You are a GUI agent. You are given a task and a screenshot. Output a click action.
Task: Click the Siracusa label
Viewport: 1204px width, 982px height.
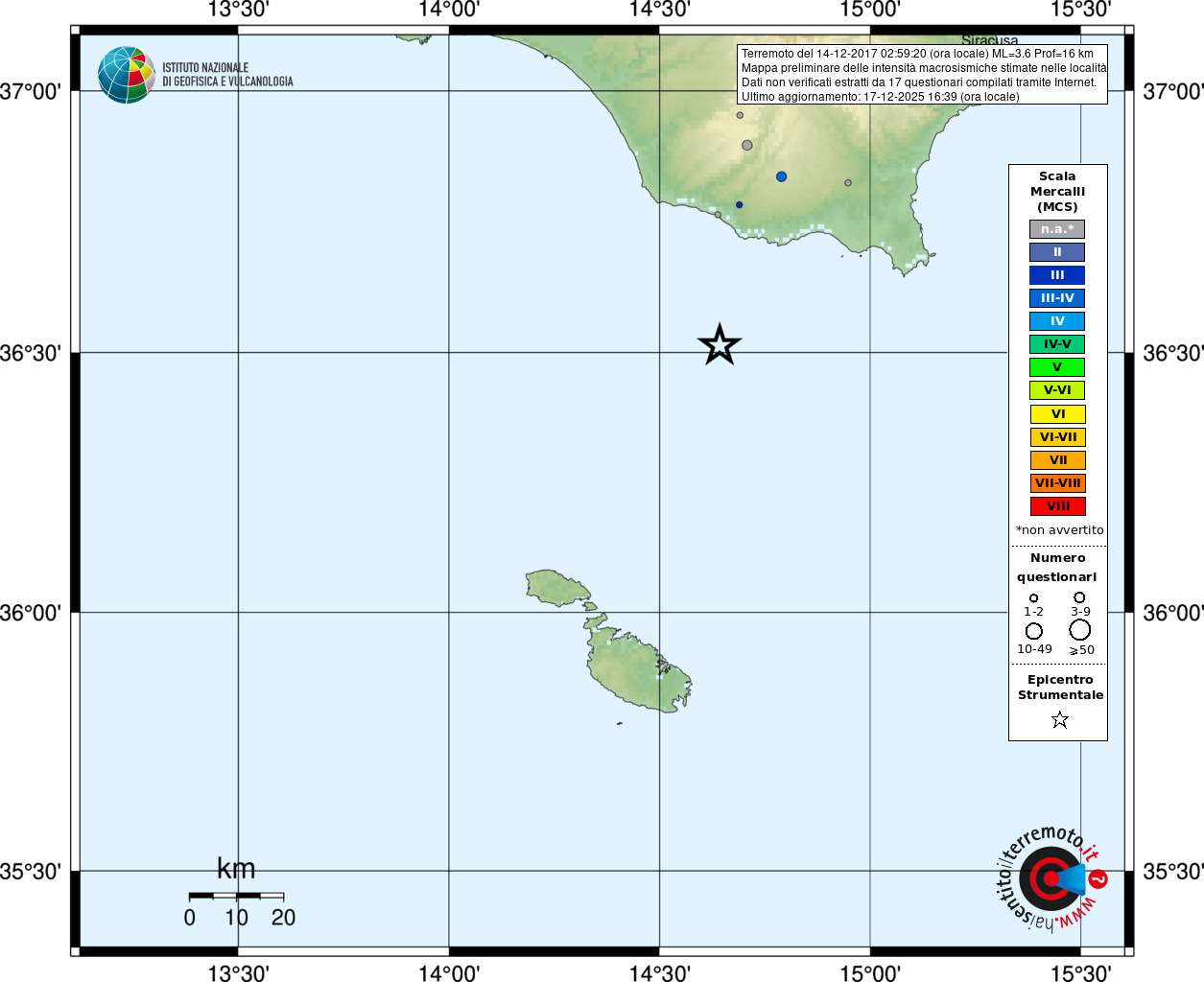pyautogui.click(x=990, y=40)
